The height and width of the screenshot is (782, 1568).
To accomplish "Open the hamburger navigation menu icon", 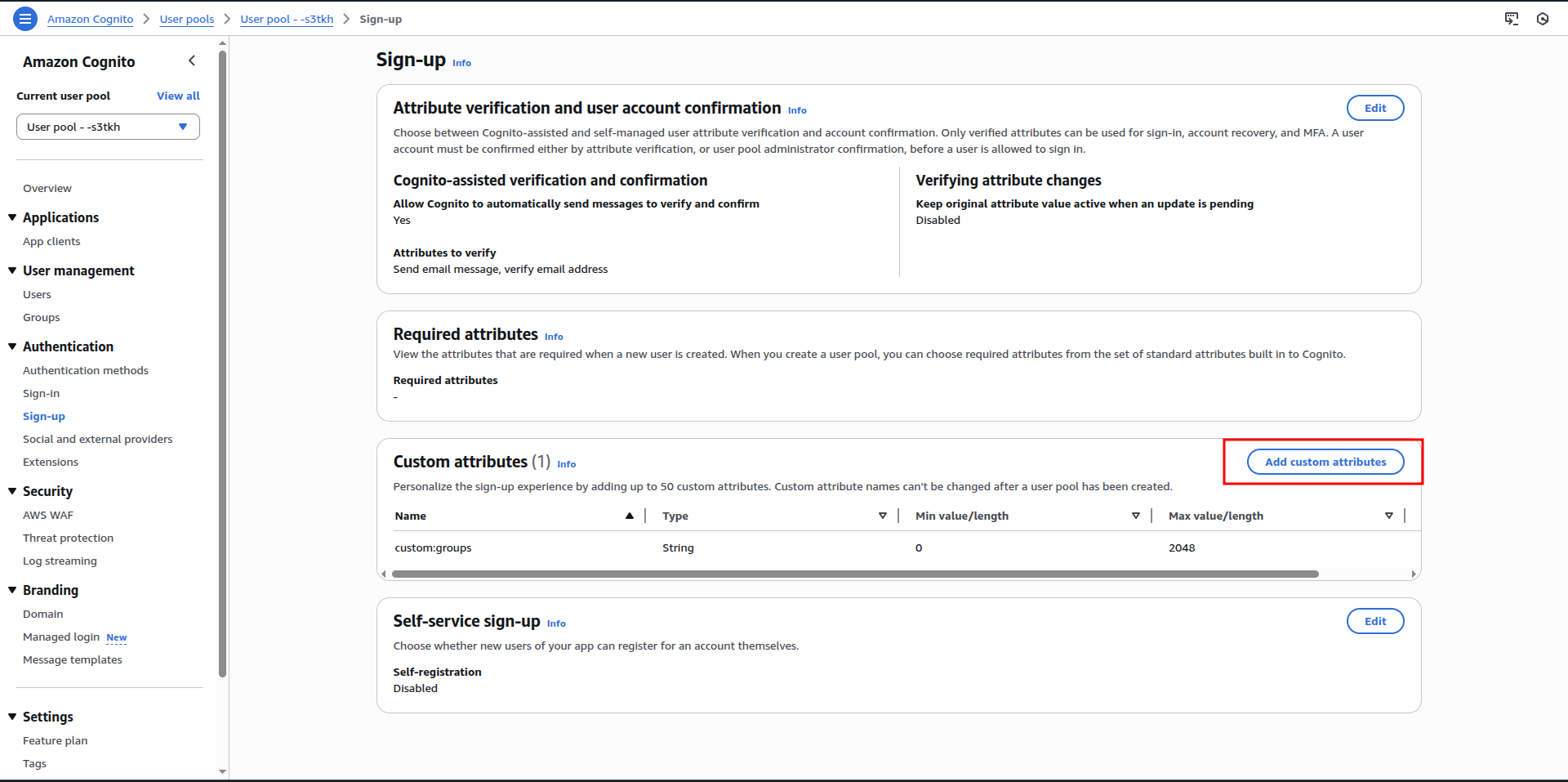I will pyautogui.click(x=25, y=19).
